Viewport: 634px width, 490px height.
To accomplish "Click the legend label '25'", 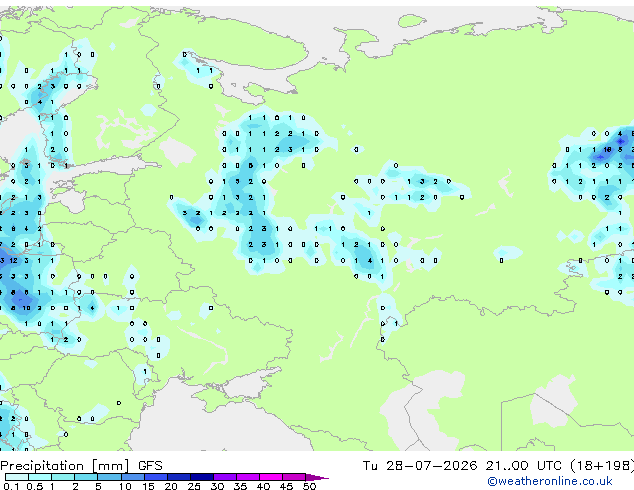I will [x=194, y=486].
